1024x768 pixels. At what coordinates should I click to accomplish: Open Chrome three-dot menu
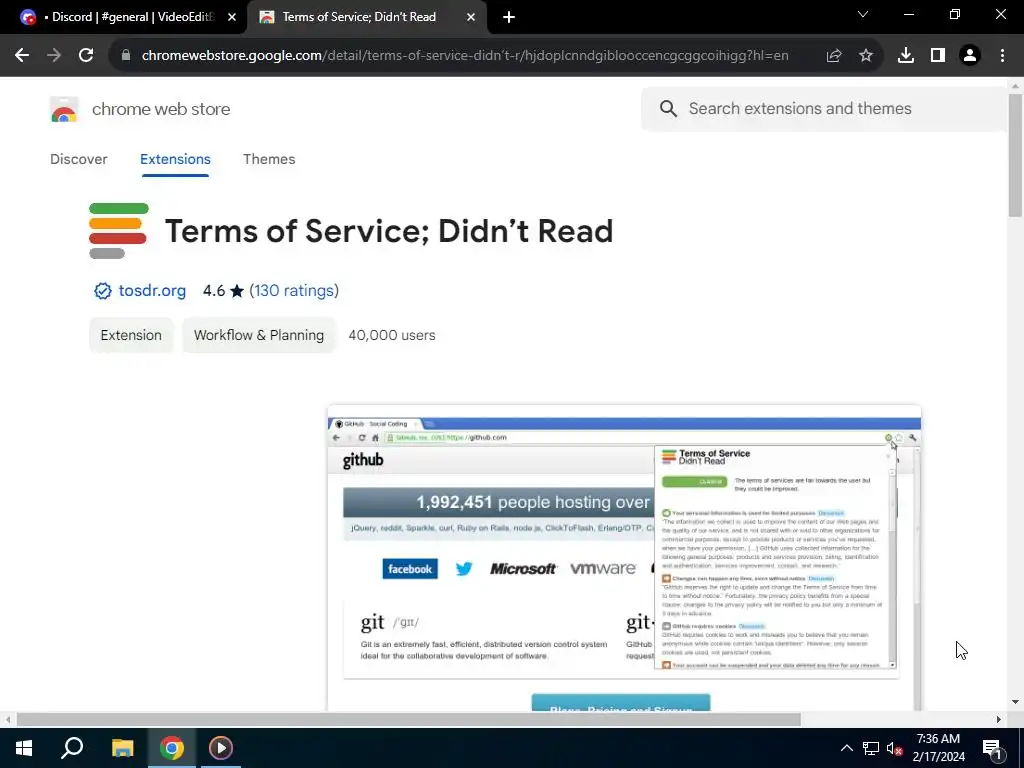point(1002,56)
